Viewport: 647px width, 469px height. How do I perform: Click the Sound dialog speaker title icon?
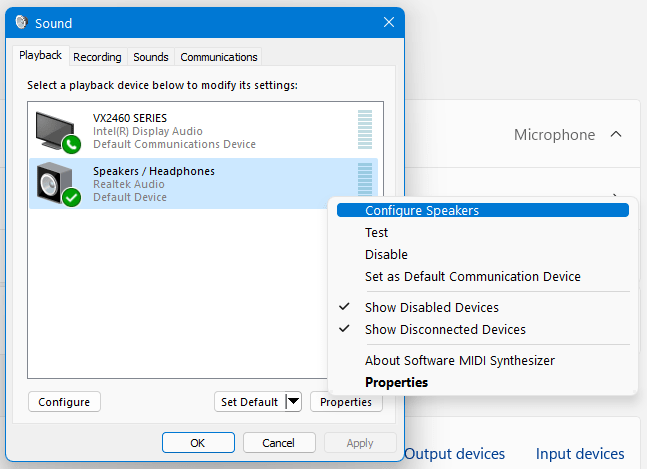(21, 22)
